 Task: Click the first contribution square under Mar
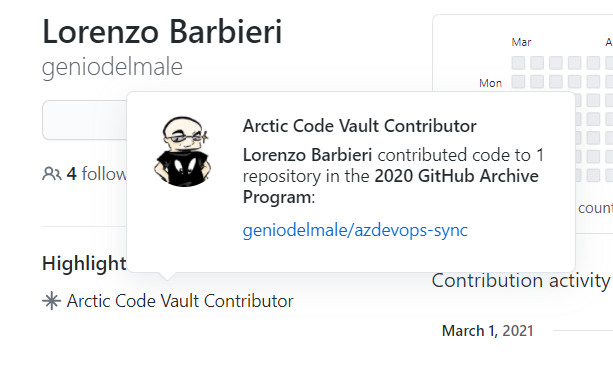click(518, 63)
